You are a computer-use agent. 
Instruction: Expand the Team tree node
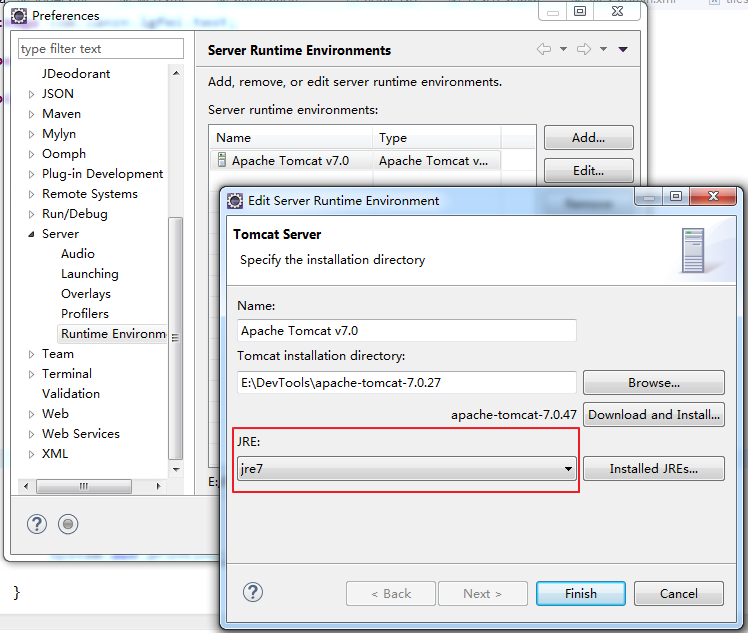pyautogui.click(x=31, y=354)
